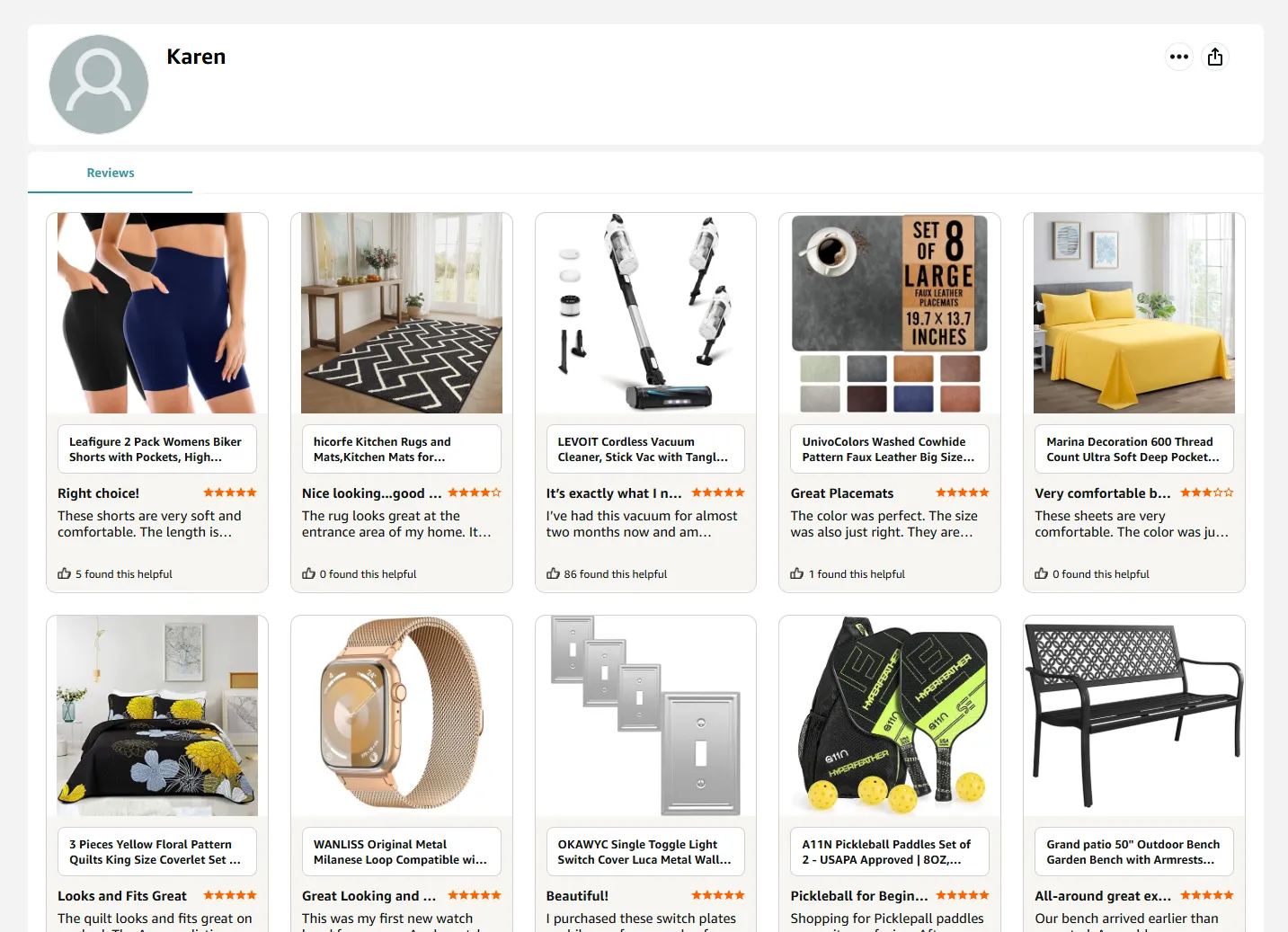Click the share profile icon
The height and width of the screenshot is (932, 1288).
[1215, 57]
